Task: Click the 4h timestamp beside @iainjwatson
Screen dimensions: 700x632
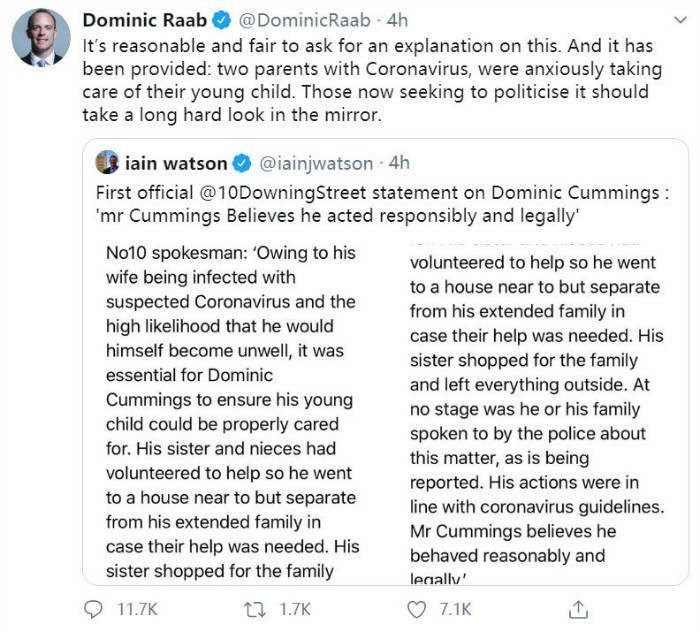Action: click(x=399, y=163)
